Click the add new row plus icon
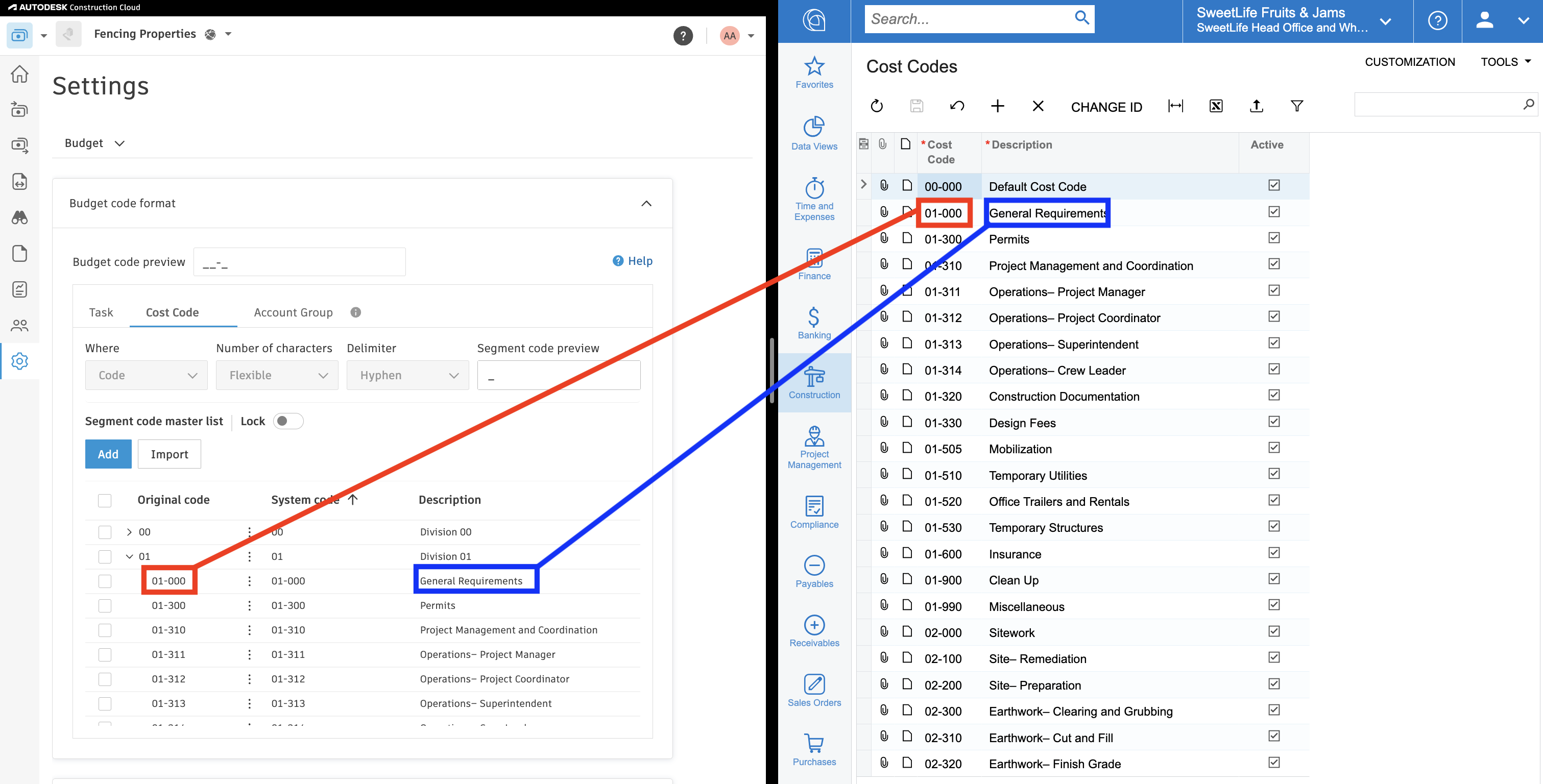1543x784 pixels. 997,106
